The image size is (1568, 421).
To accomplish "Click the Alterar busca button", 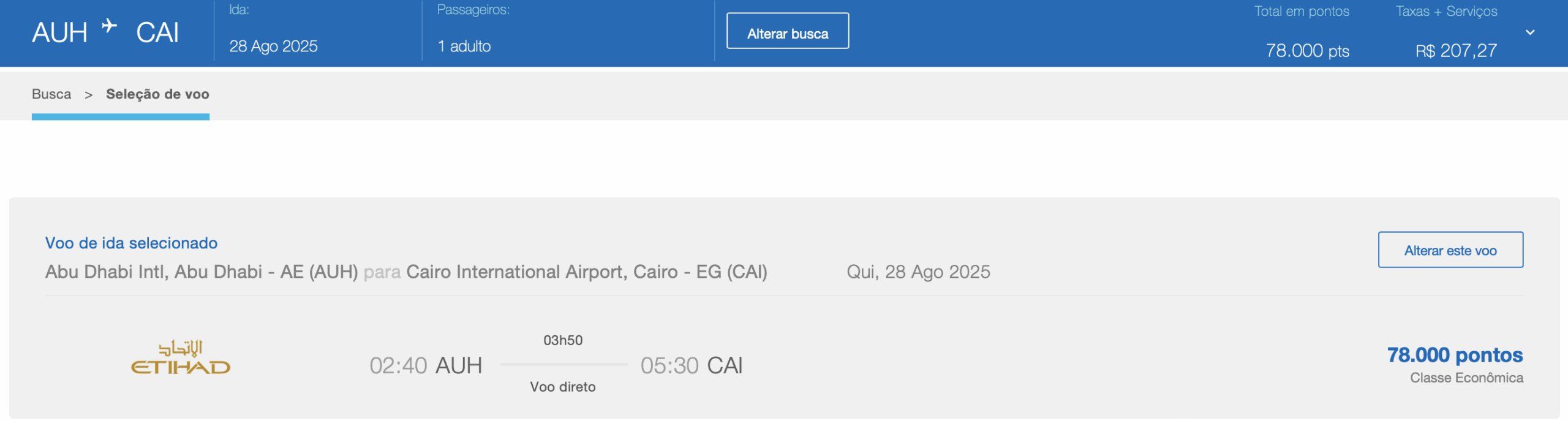I will click(788, 31).
